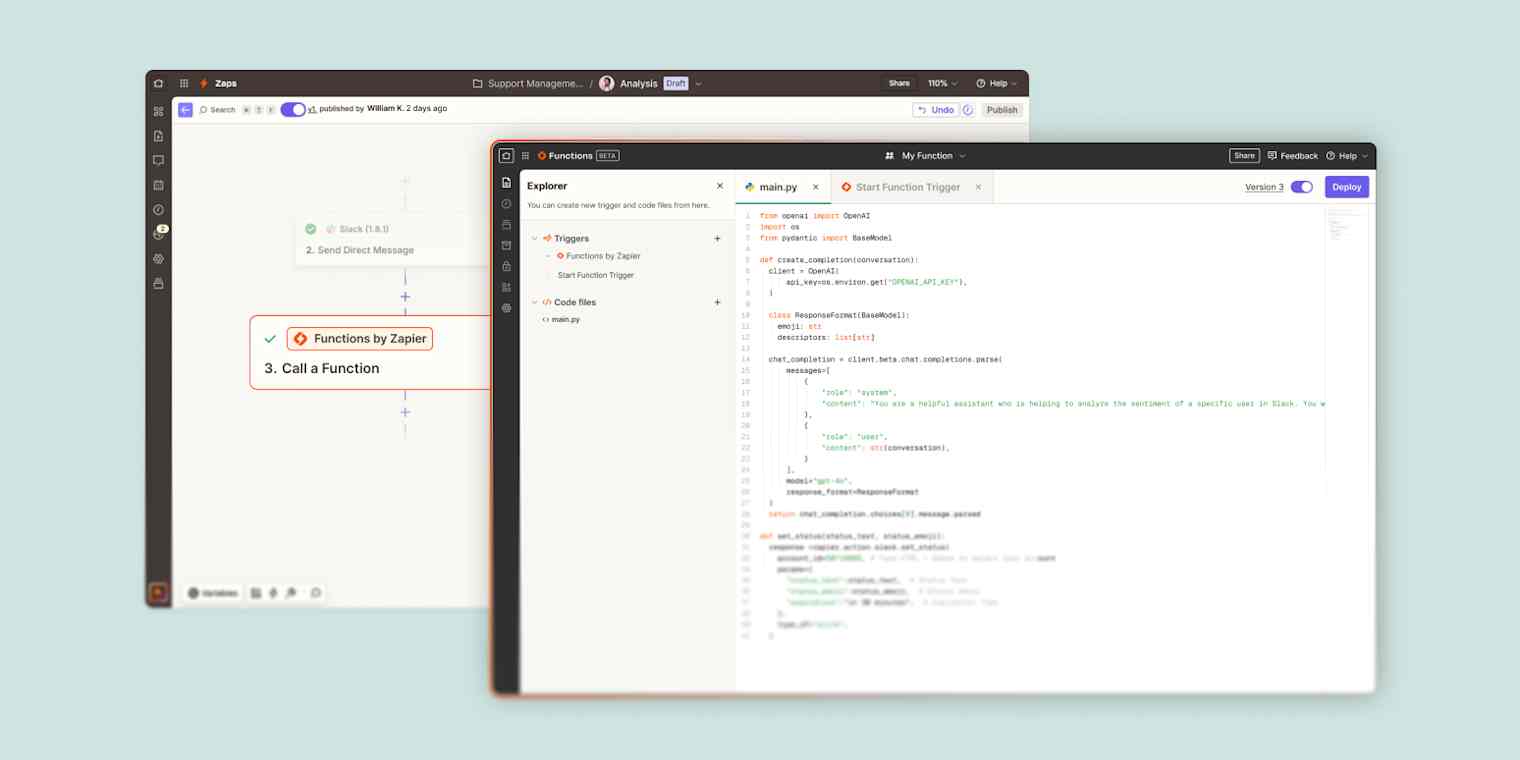Toggle the Version 3 switch
This screenshot has width=1520, height=760.
coord(1302,187)
